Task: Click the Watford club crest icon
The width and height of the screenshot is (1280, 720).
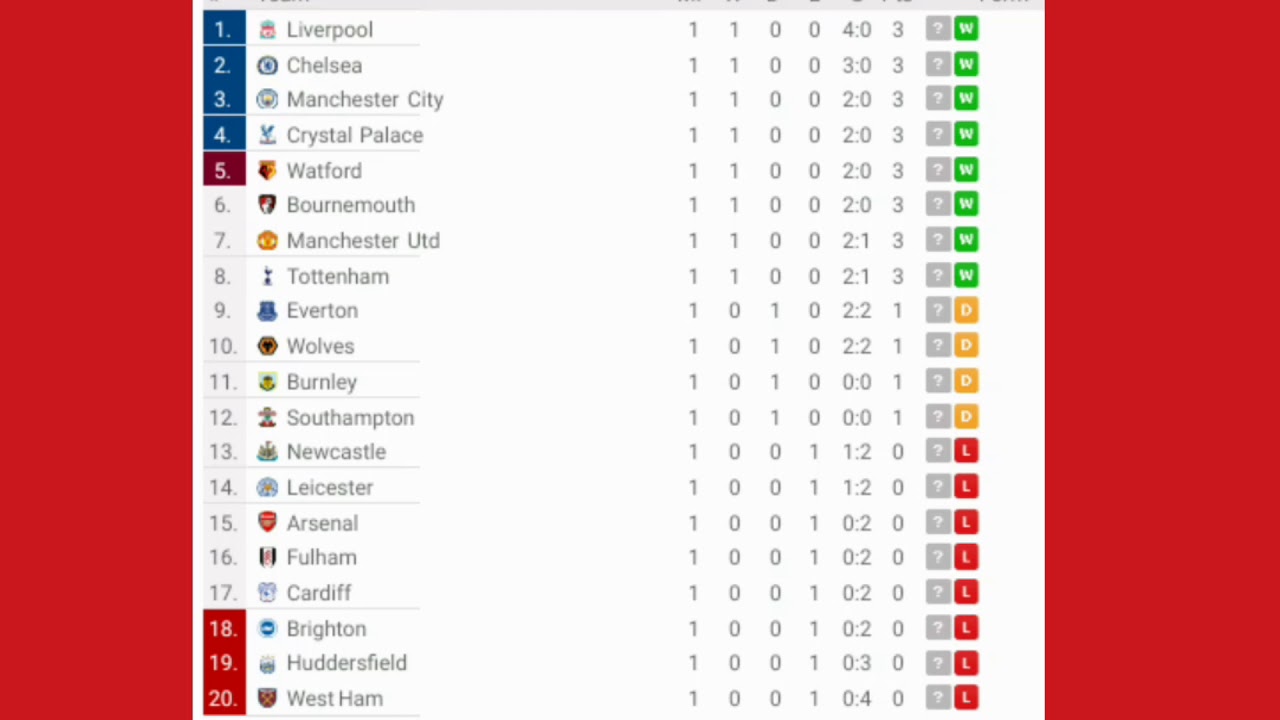Action: [x=267, y=171]
